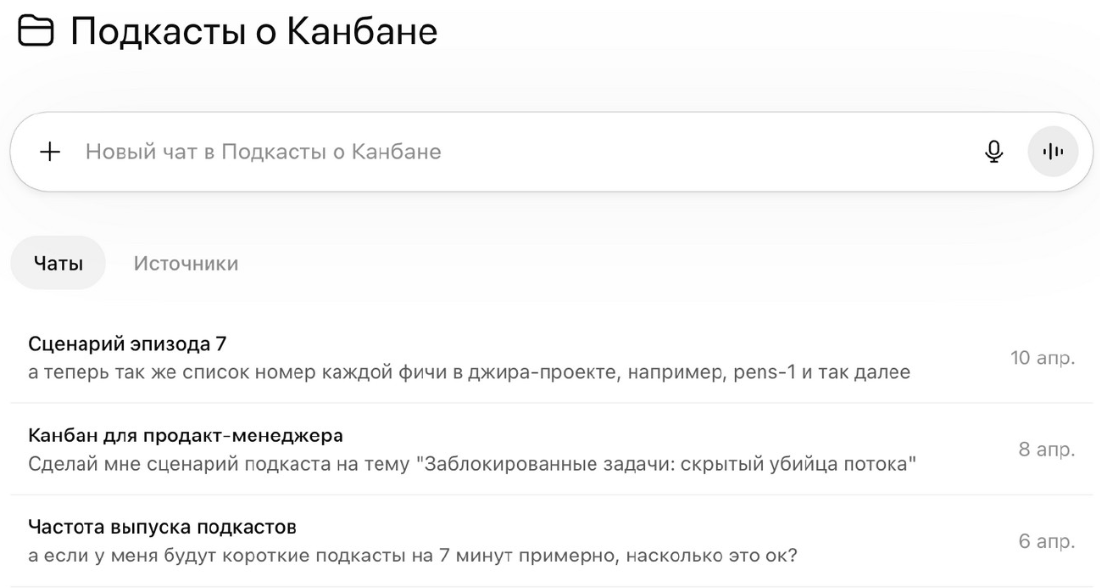This screenshot has height=588, width=1100.
Task: Click the 10 апр. date label
Action: (1042, 358)
